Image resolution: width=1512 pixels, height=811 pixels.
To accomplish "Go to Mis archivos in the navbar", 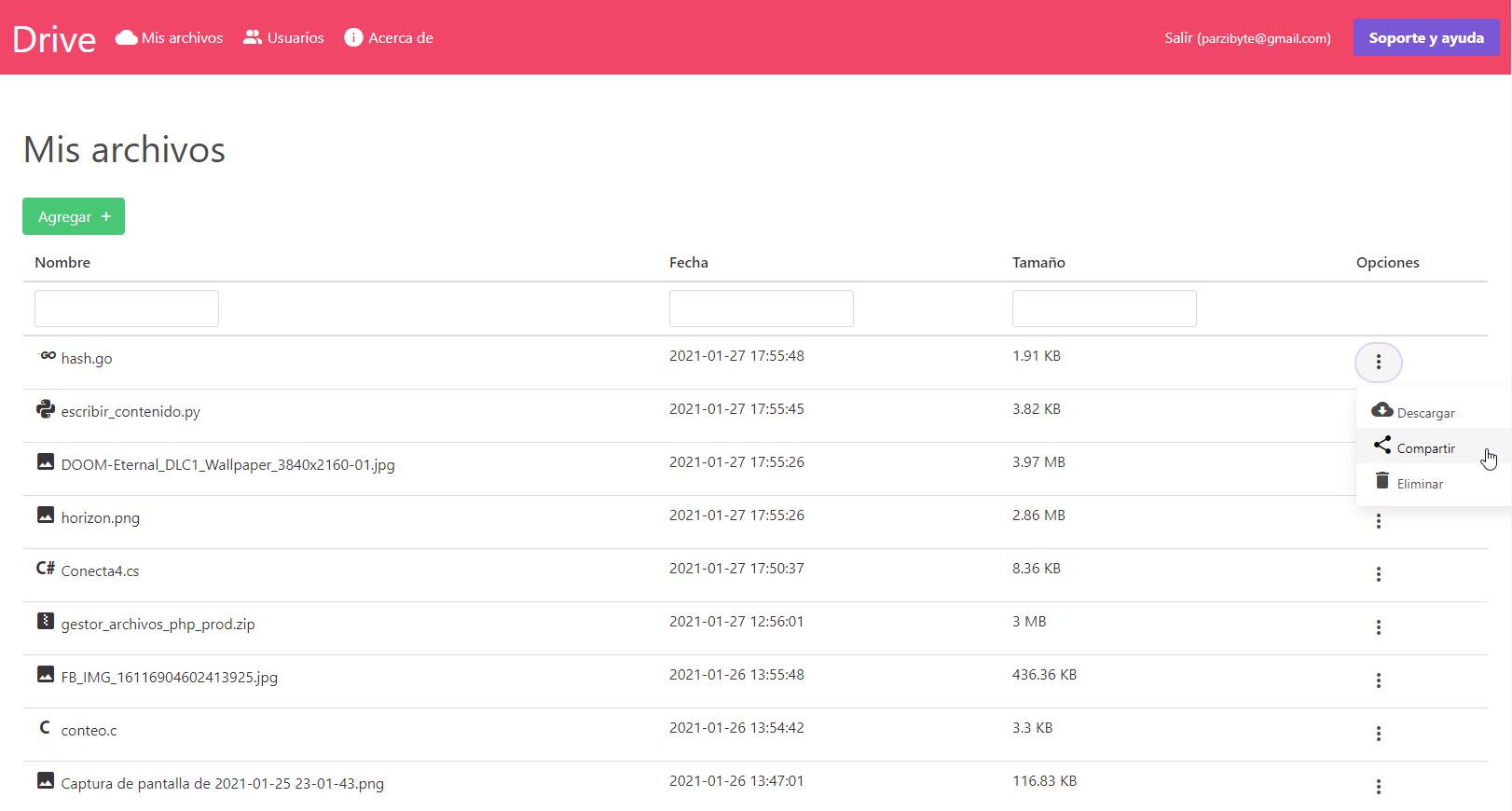I will (x=169, y=37).
